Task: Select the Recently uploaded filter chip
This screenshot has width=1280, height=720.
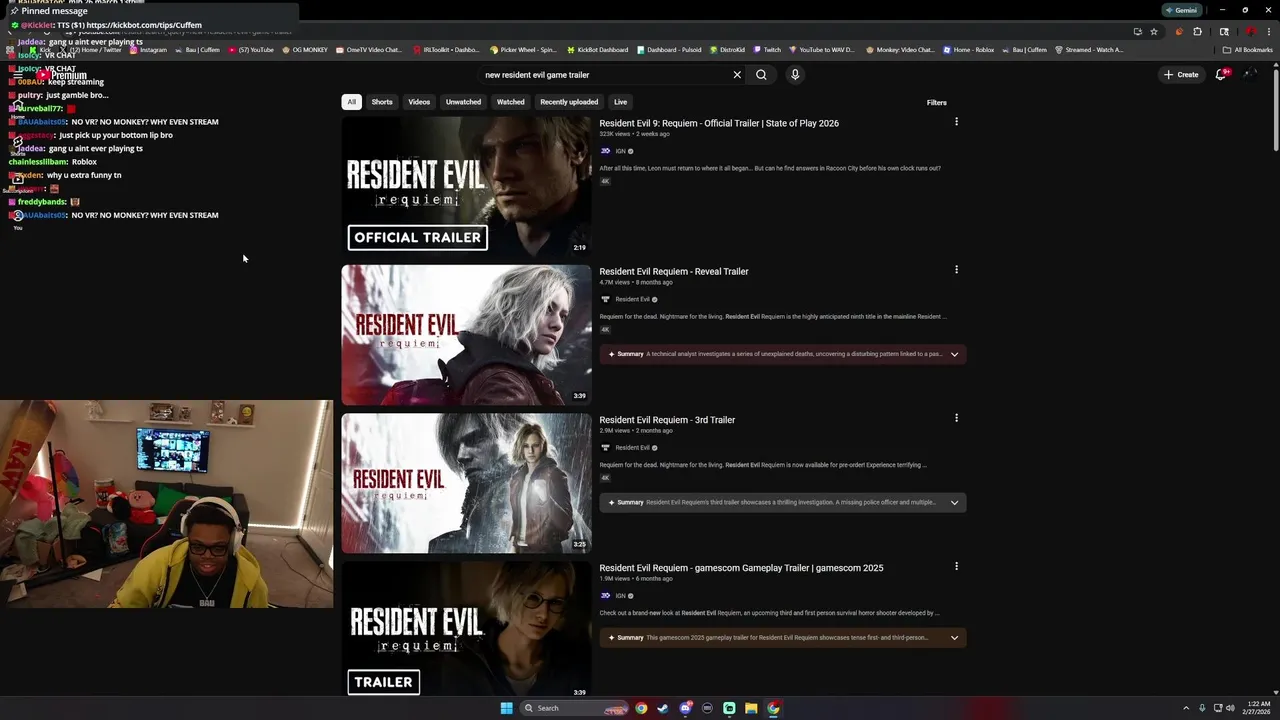Action: tap(569, 102)
